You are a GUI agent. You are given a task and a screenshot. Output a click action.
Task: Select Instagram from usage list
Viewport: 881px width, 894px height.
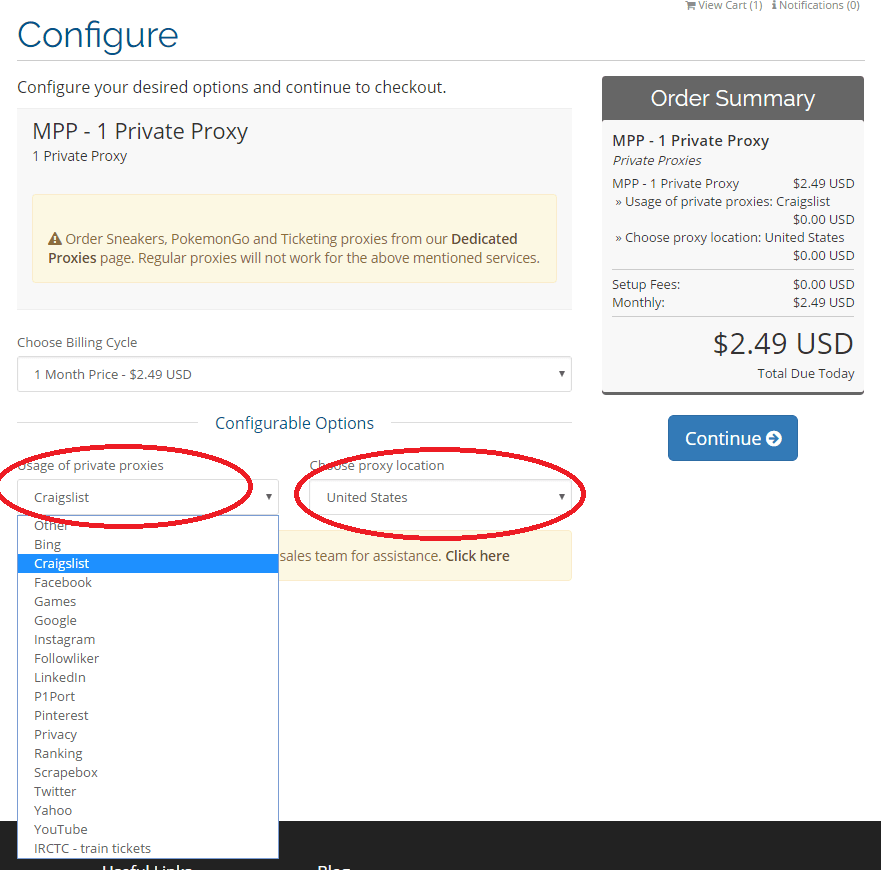tap(148, 639)
